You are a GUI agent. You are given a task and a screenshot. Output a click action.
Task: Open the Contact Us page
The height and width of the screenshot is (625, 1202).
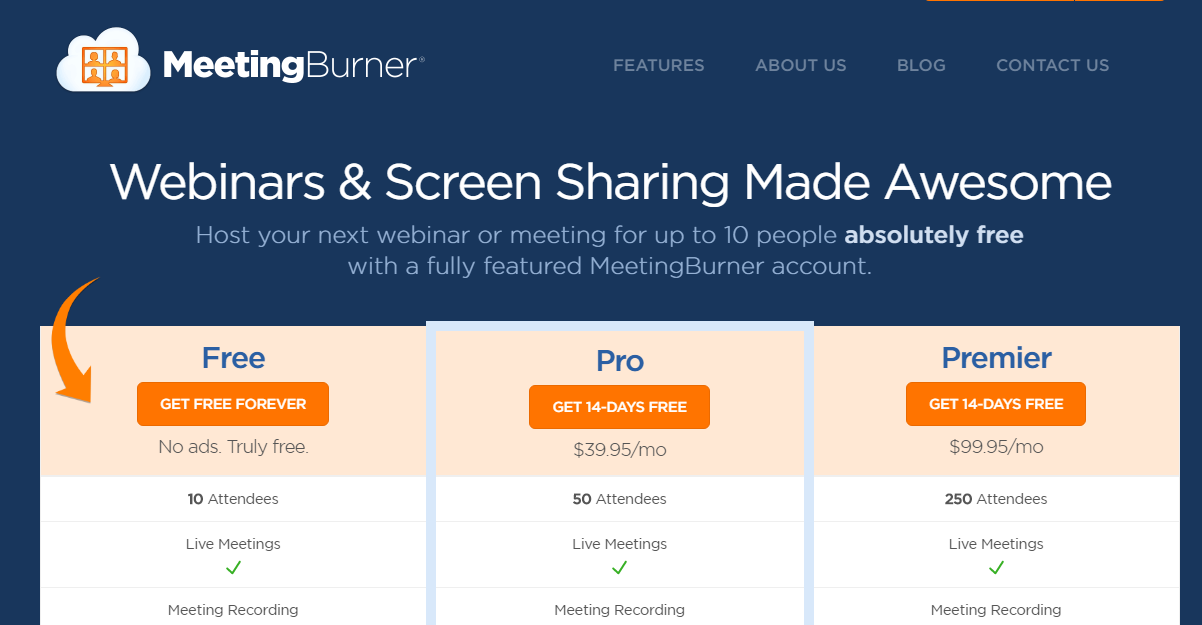[x=1053, y=65]
